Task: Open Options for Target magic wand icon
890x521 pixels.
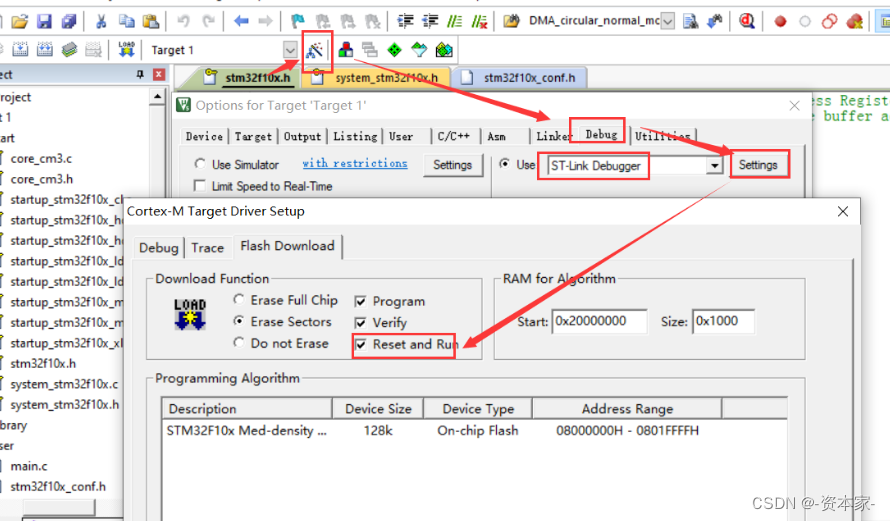Action: [x=314, y=51]
